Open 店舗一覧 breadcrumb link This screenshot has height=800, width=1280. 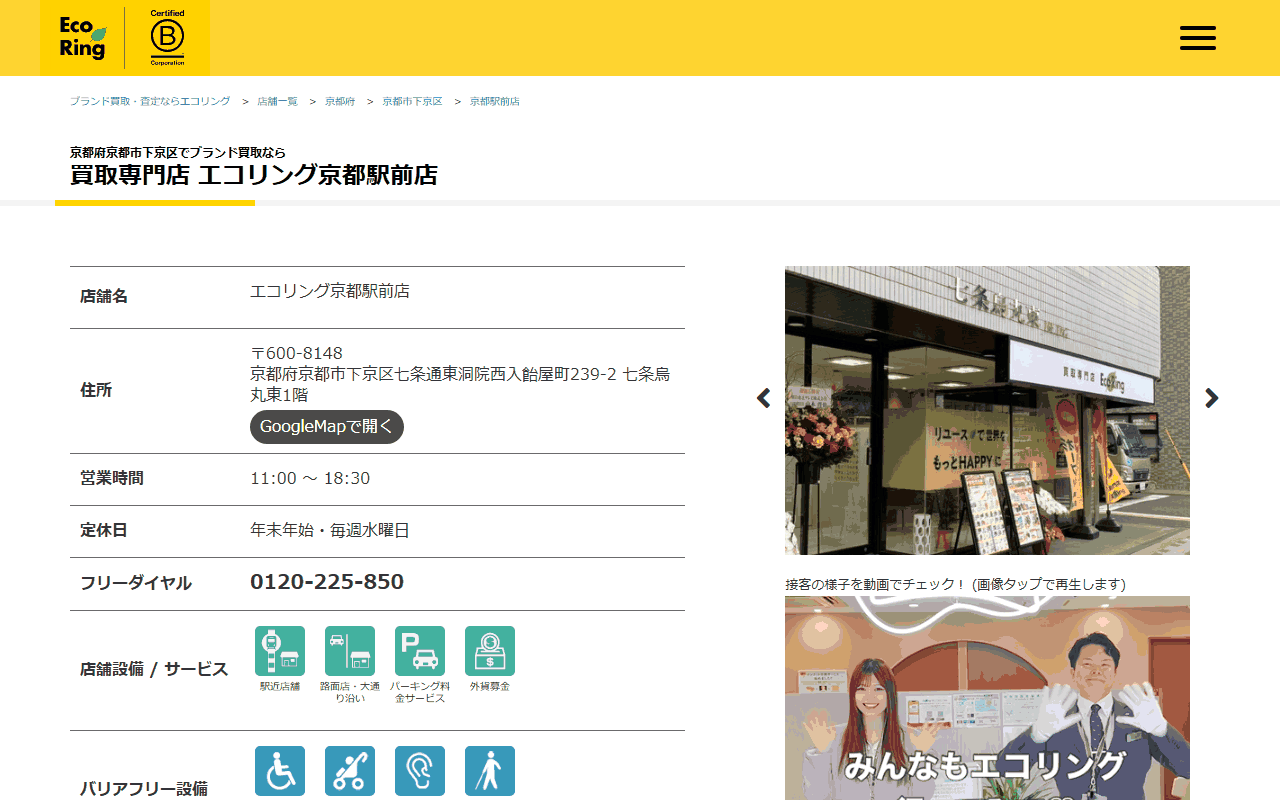(x=277, y=102)
